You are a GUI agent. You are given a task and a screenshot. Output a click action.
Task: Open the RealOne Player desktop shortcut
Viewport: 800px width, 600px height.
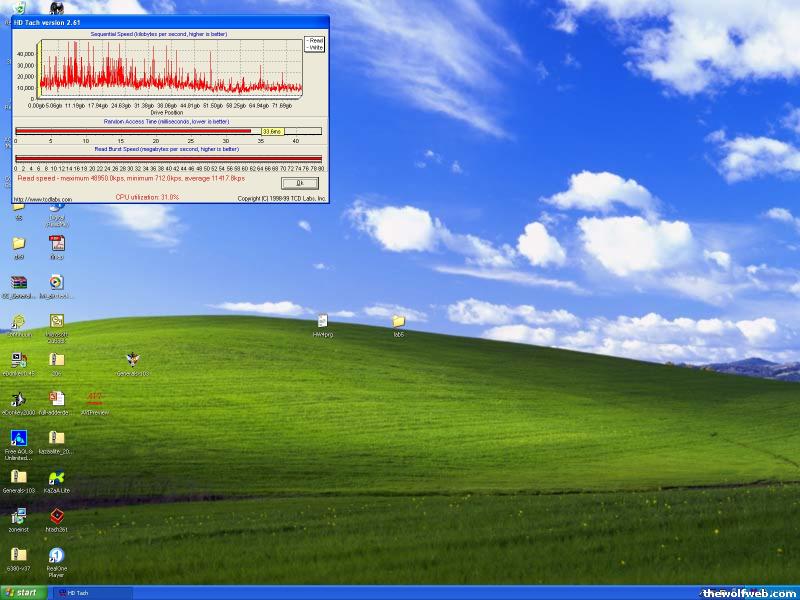57,555
